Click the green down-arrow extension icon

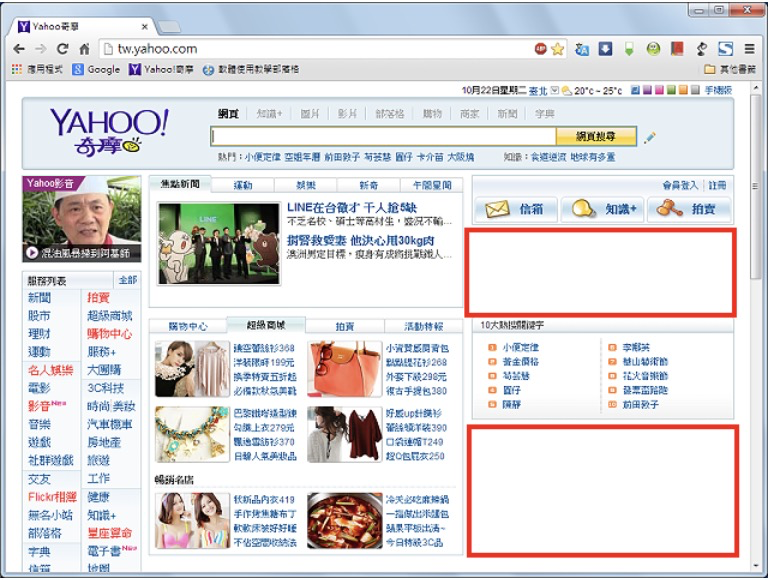pyautogui.click(x=629, y=49)
